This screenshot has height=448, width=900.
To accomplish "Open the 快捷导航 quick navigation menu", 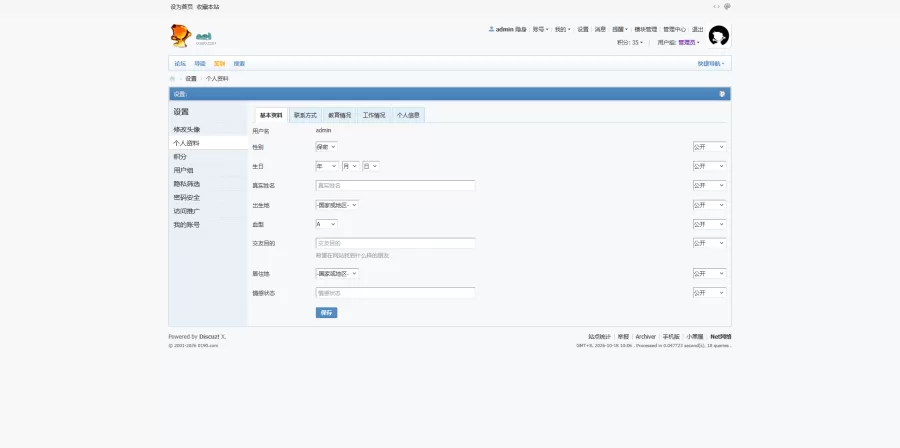I will click(x=711, y=64).
